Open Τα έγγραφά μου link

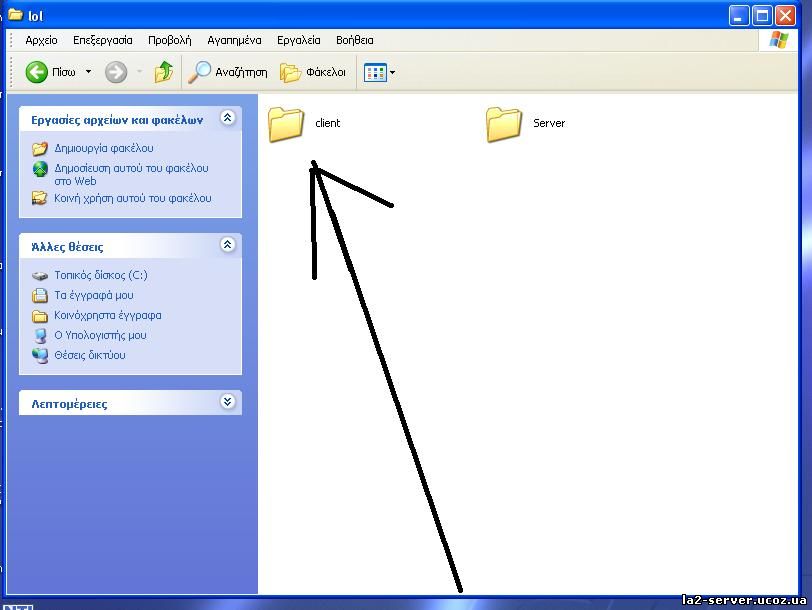click(x=94, y=295)
